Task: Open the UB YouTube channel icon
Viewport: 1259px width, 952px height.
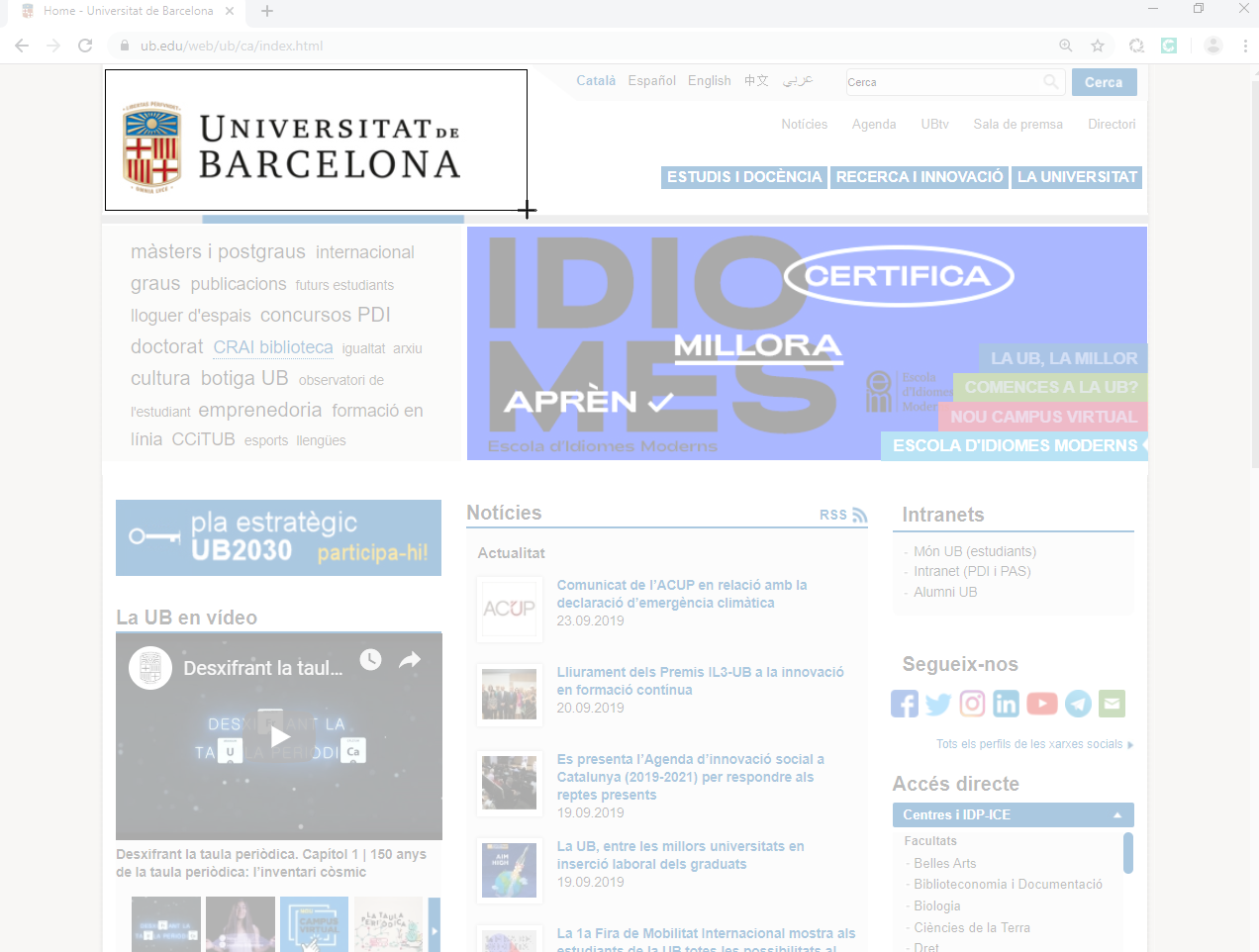Action: click(1041, 704)
